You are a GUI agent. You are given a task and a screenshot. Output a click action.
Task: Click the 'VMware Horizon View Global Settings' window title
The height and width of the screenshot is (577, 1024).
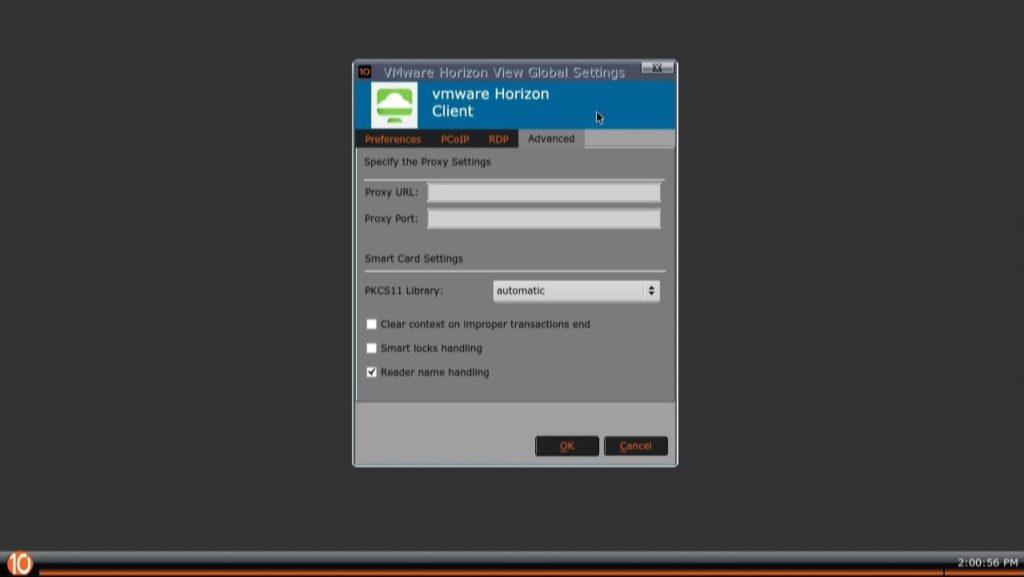(504, 72)
